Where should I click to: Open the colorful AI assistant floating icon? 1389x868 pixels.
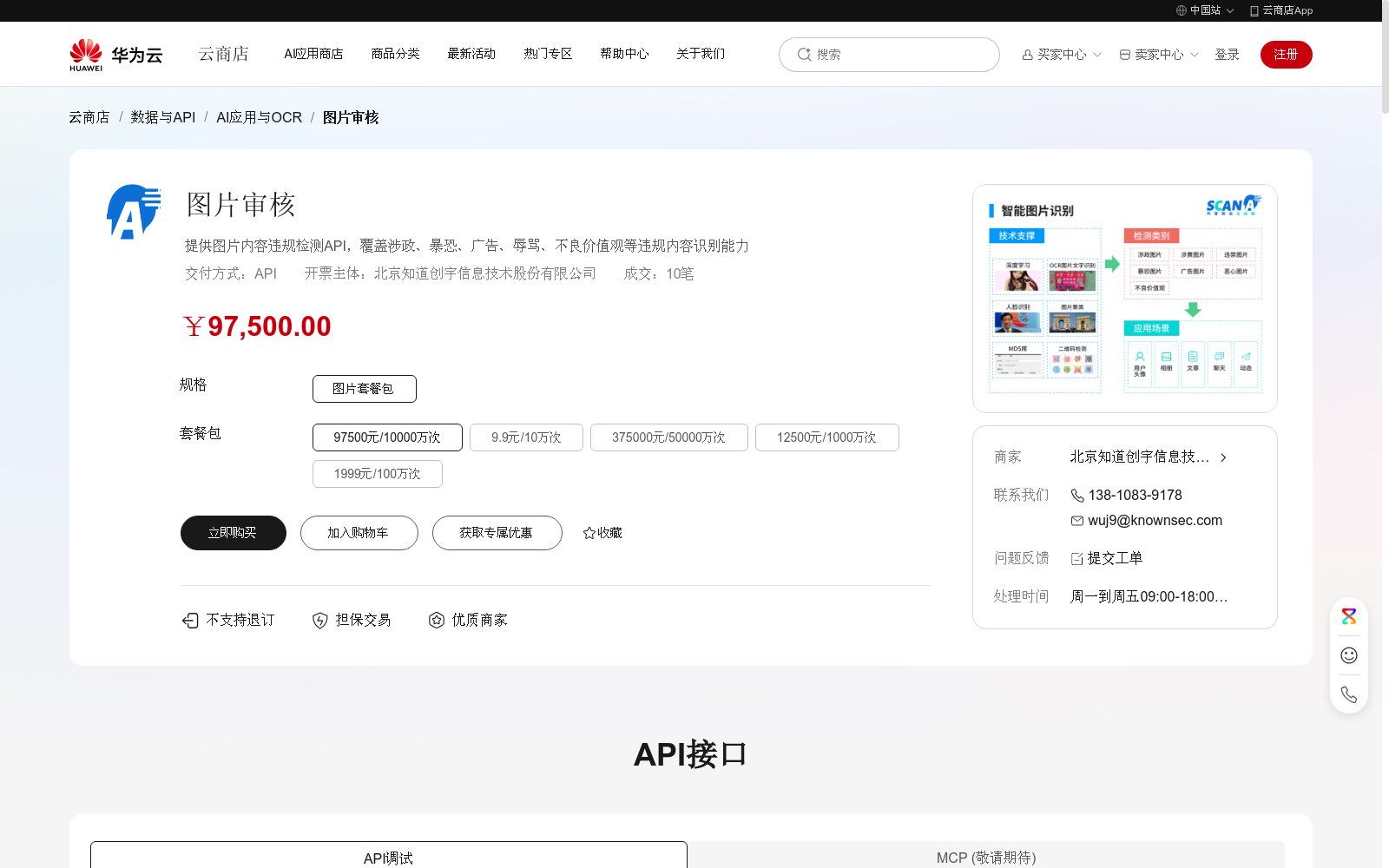[x=1349, y=616]
